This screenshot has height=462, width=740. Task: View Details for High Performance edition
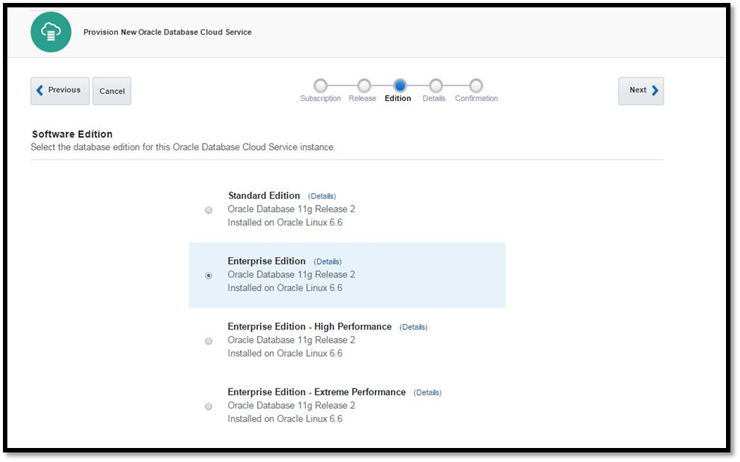413,327
